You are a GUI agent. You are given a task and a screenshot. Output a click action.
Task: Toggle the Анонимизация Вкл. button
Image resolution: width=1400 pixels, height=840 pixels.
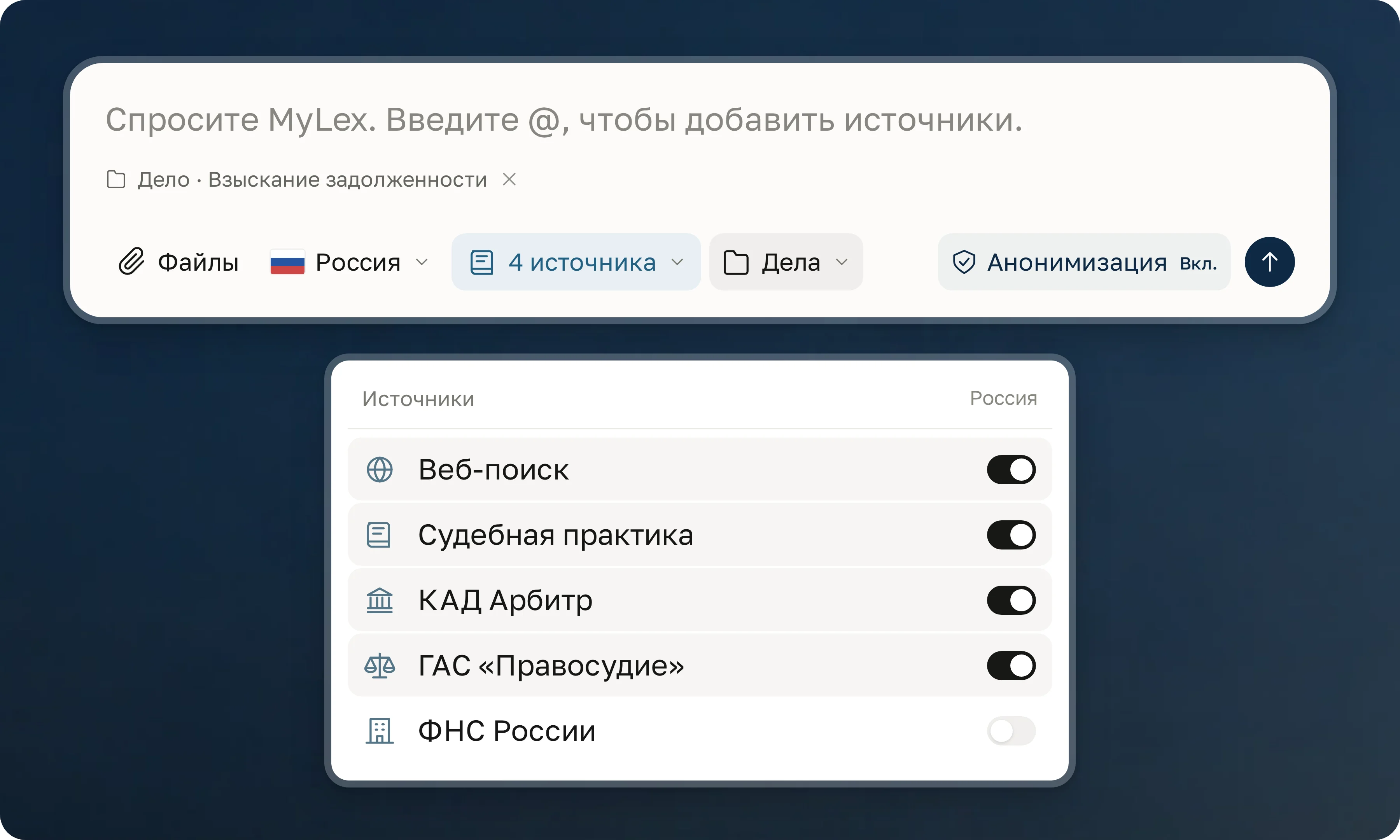[1084, 262]
